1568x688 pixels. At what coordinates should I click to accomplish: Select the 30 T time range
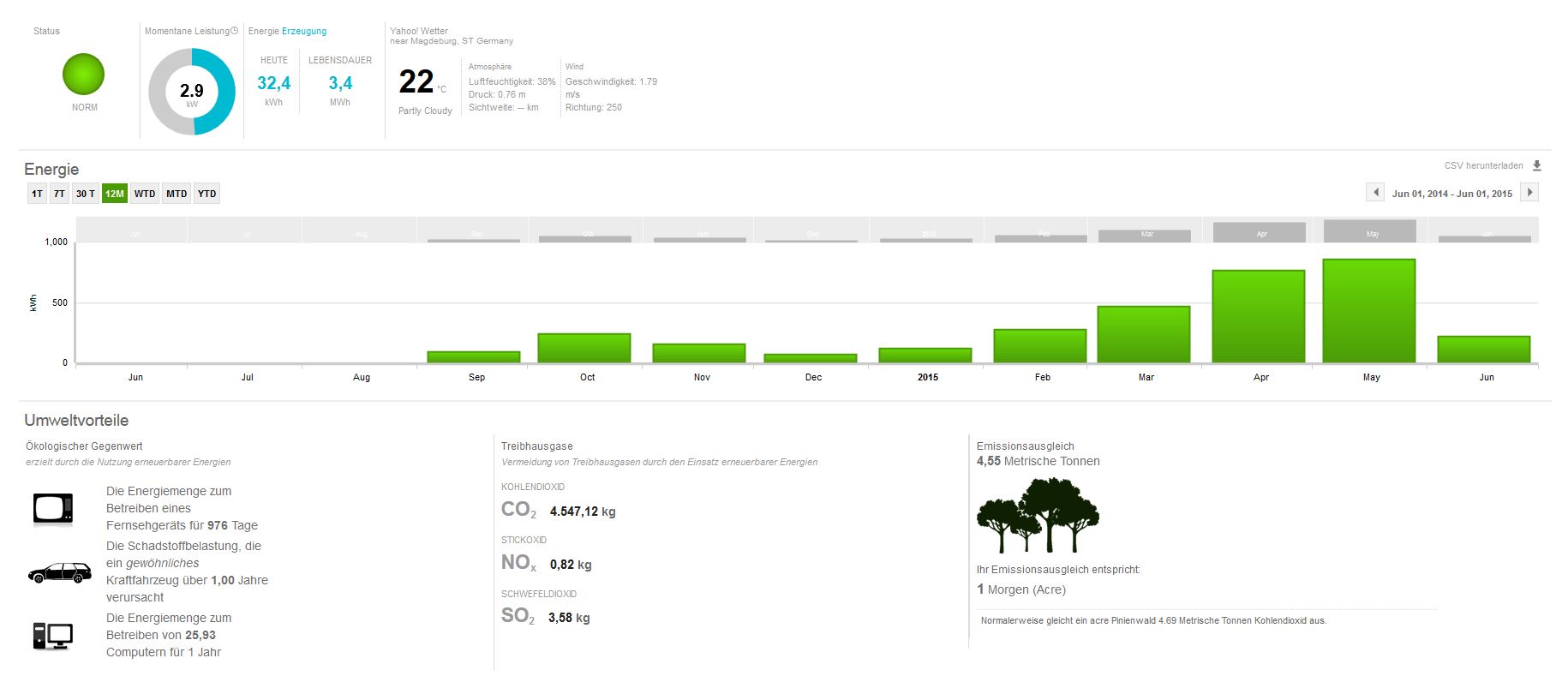85,194
